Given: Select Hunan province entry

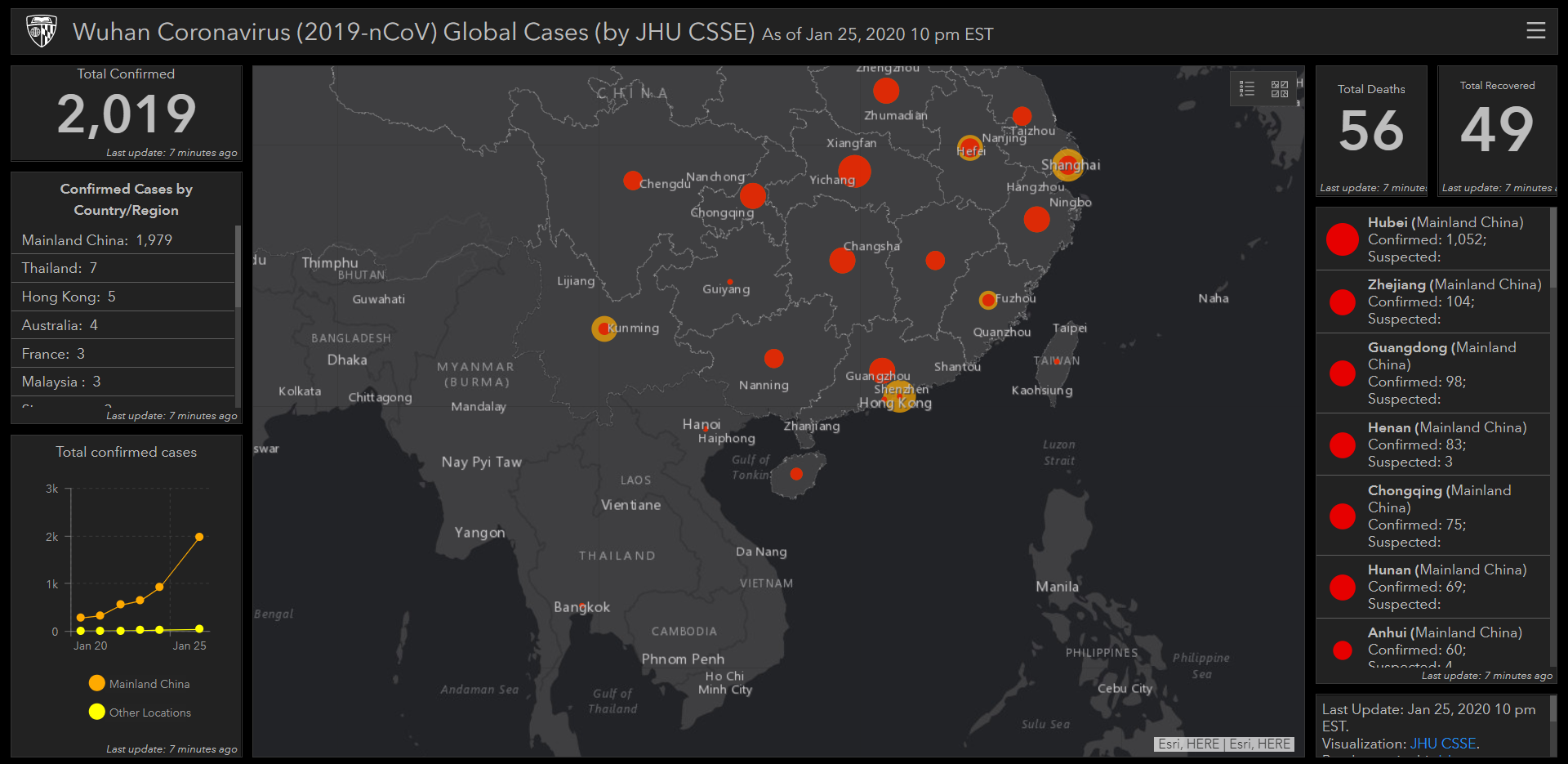Looking at the screenshot, I should point(1432,587).
